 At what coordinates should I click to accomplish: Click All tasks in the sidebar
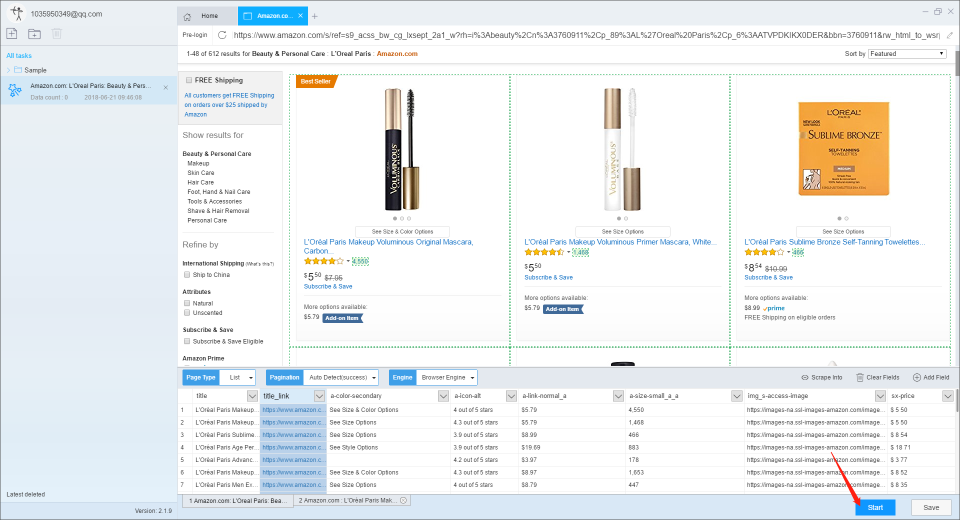19,55
